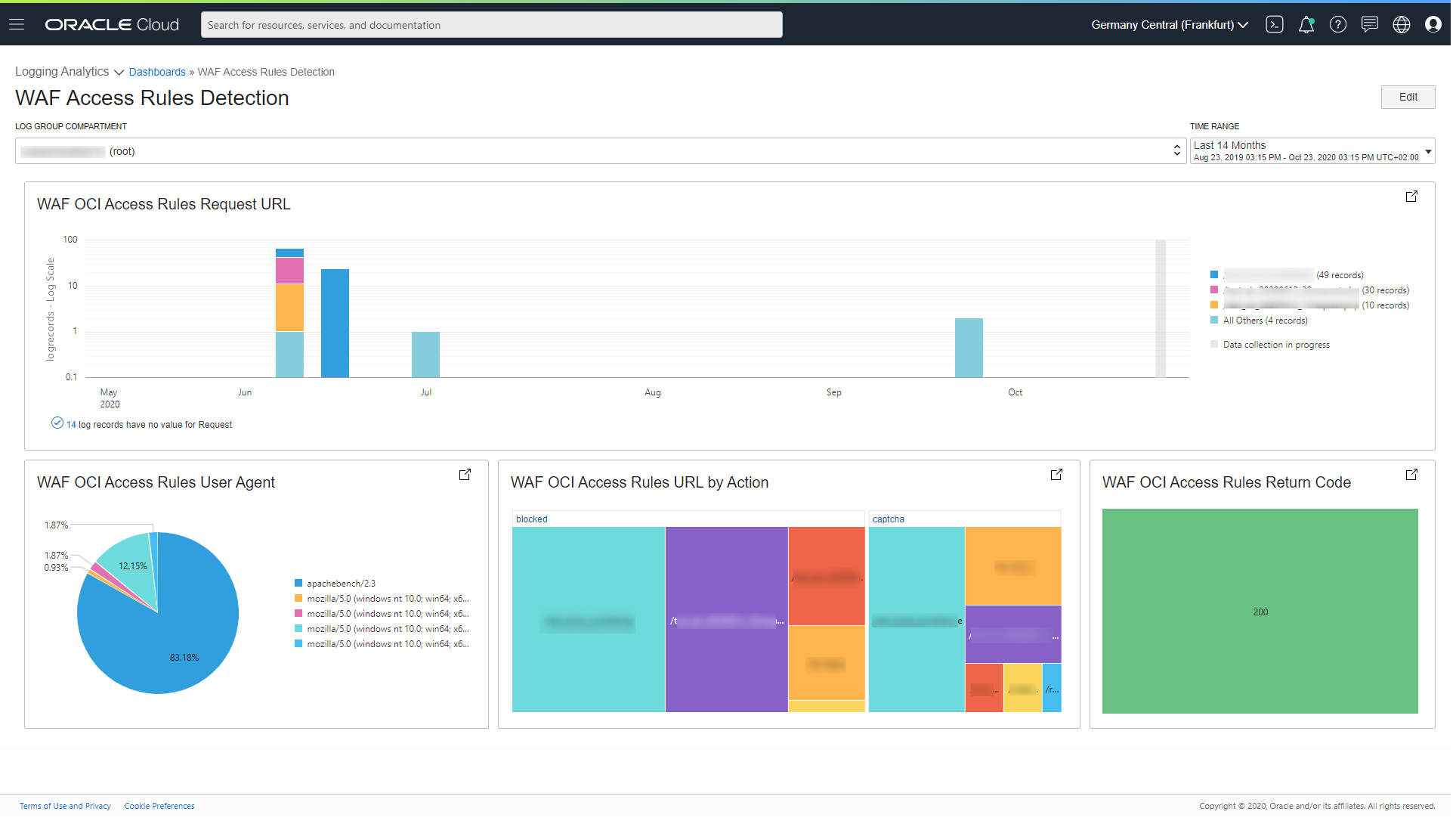Click the search resources input field
Screen dimensions: 1456x824
pyautogui.click(x=493, y=25)
